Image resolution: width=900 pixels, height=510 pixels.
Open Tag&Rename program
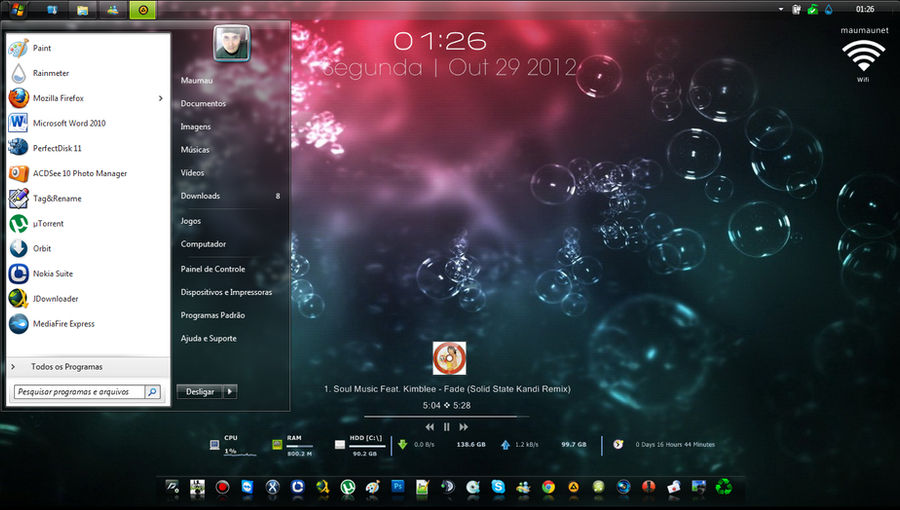[x=88, y=198]
